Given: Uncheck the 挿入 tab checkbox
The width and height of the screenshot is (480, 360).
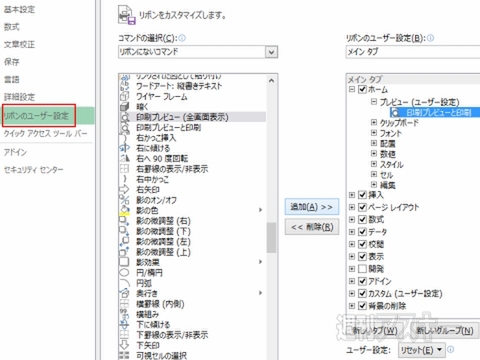Looking at the screenshot, I should point(362,195).
